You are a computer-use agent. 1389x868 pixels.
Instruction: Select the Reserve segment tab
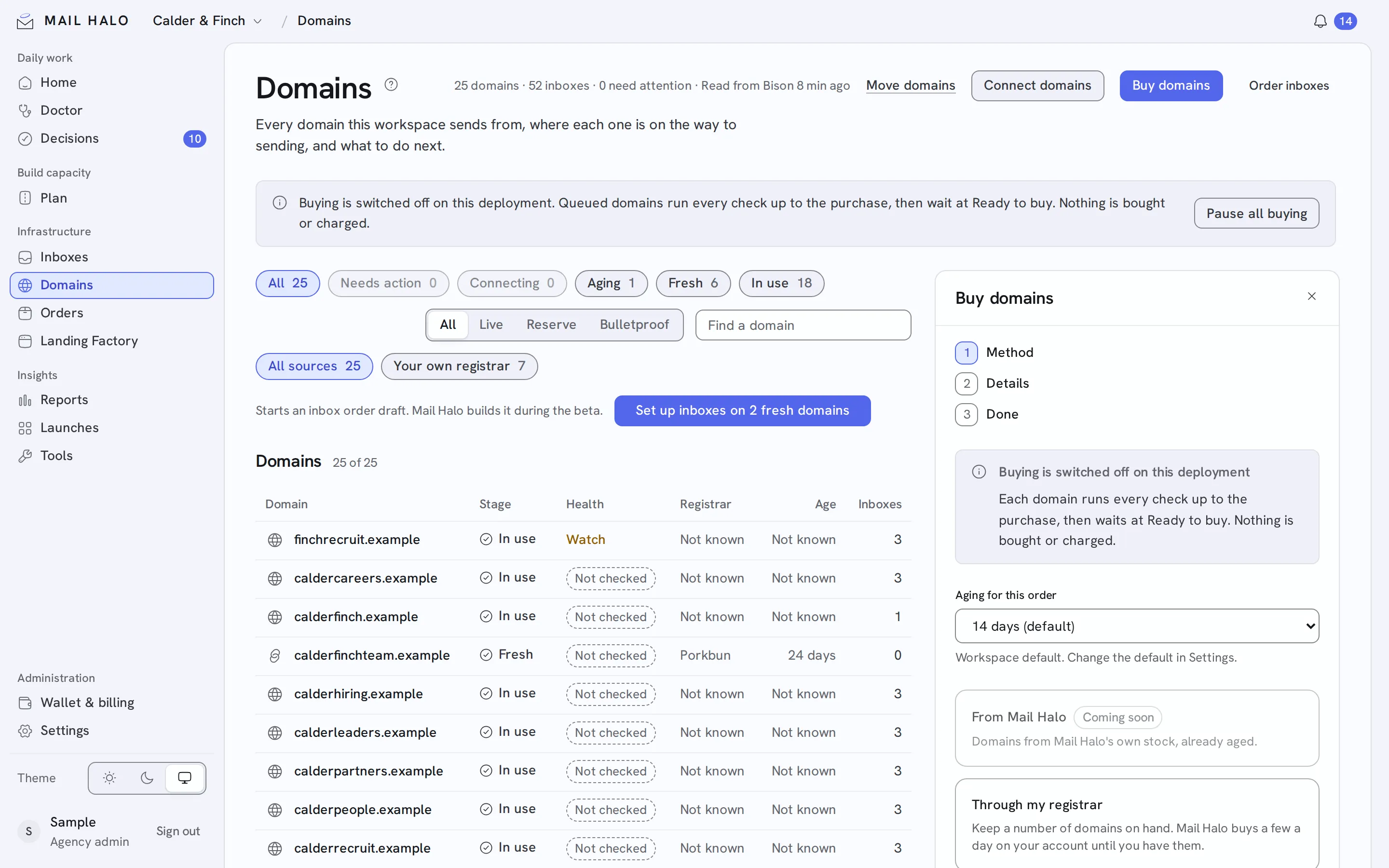(x=551, y=325)
